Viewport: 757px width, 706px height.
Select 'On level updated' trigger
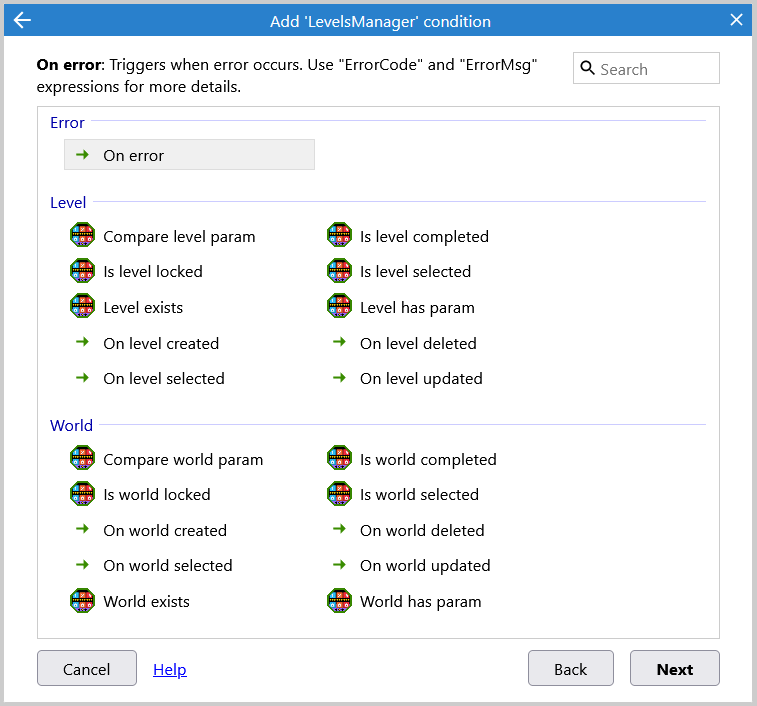[420, 378]
